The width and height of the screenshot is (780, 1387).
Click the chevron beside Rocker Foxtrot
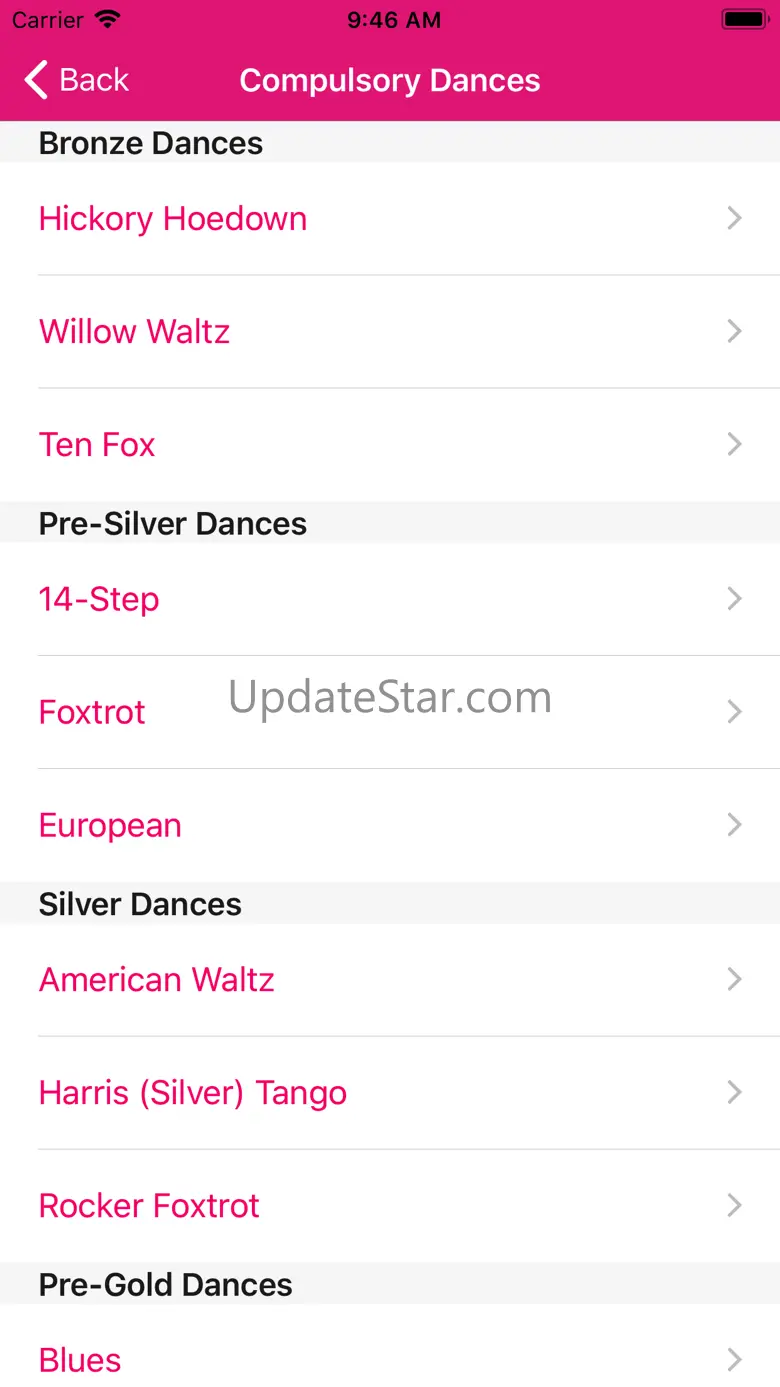735,1205
